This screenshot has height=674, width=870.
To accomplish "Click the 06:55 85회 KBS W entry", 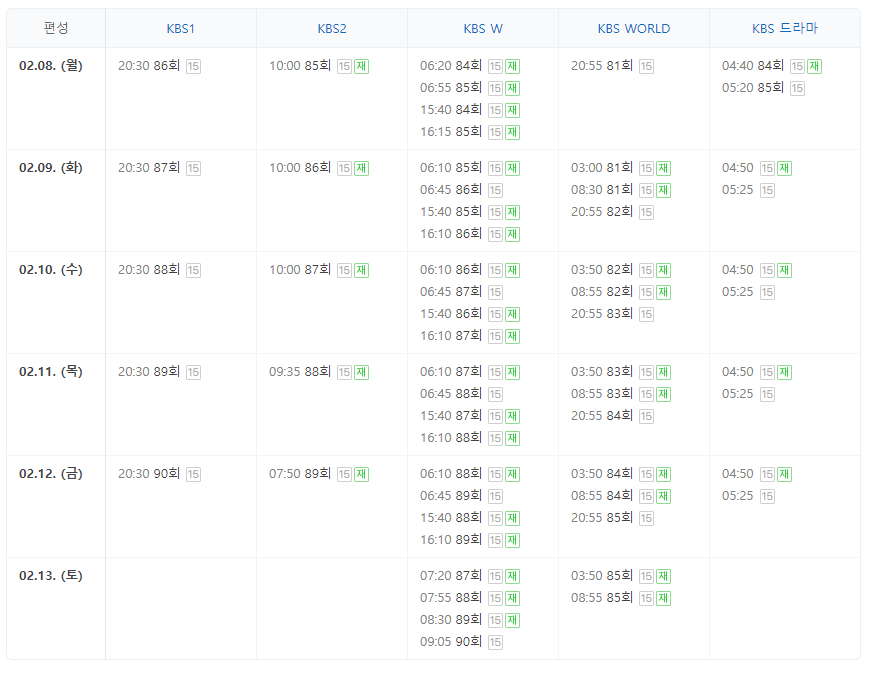I will pos(451,88).
